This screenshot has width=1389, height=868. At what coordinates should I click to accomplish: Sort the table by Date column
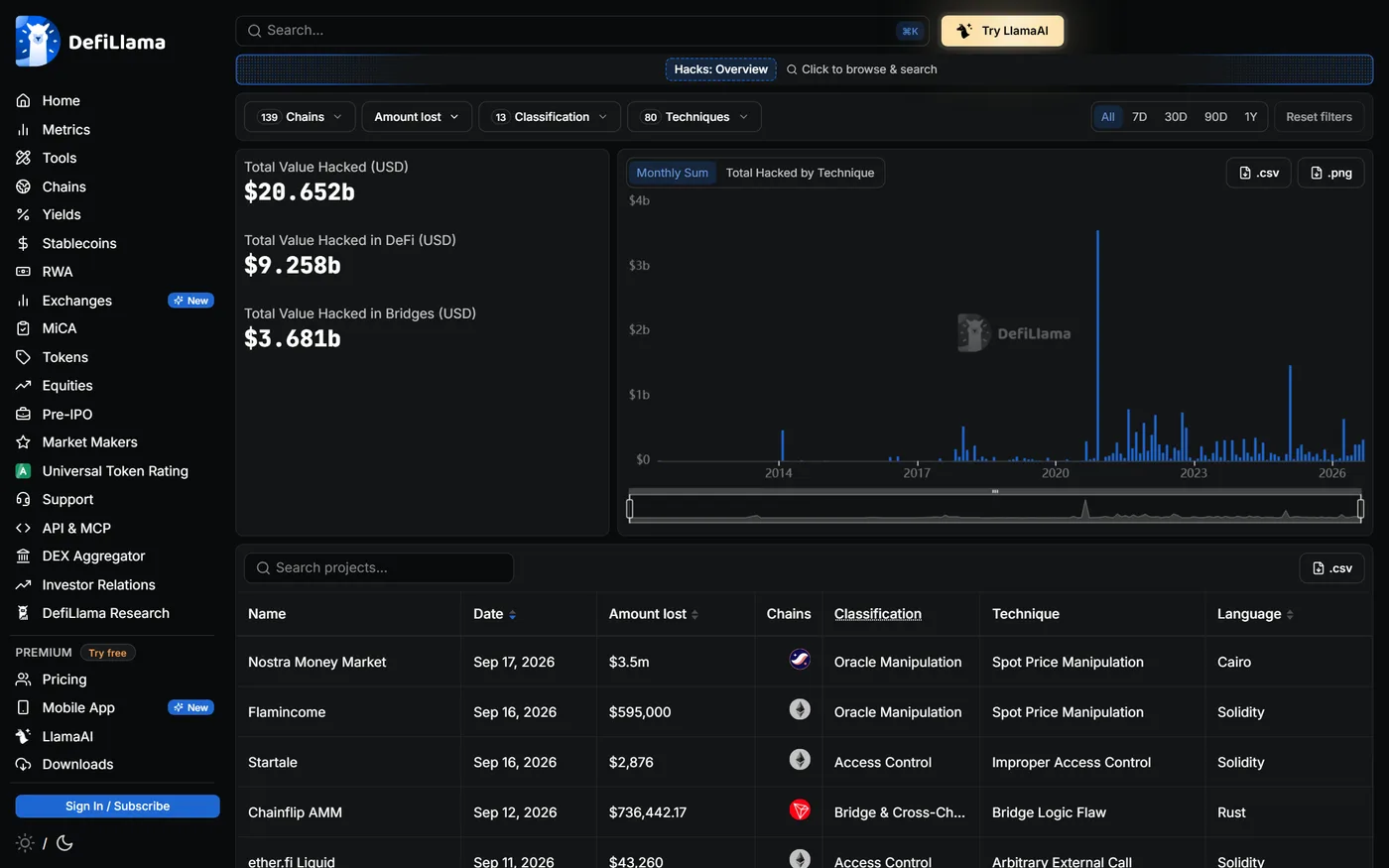click(495, 614)
